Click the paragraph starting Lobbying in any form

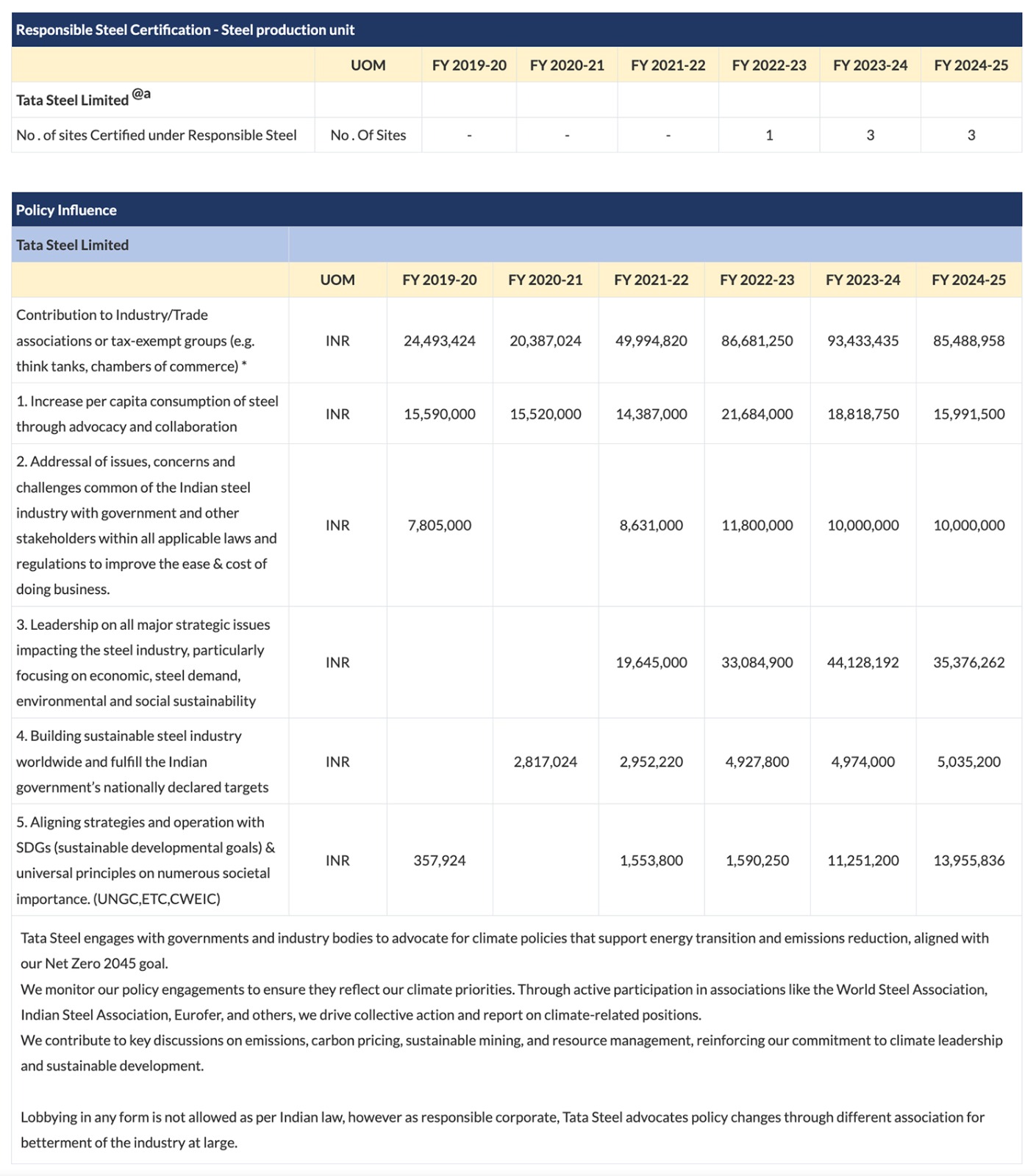click(501, 1129)
